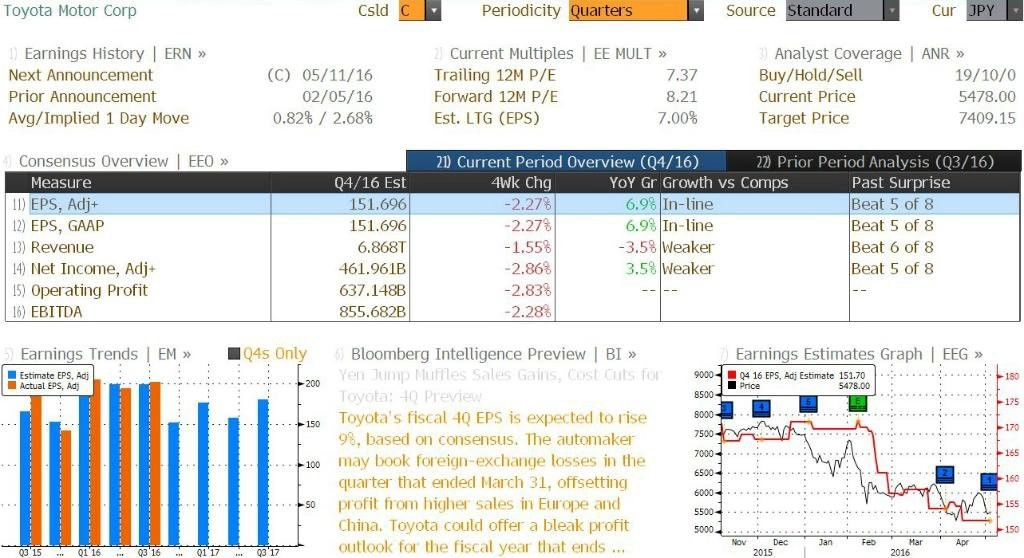Click event marker 3 at graph's left edge
This screenshot has width=1024, height=558.
point(726,410)
